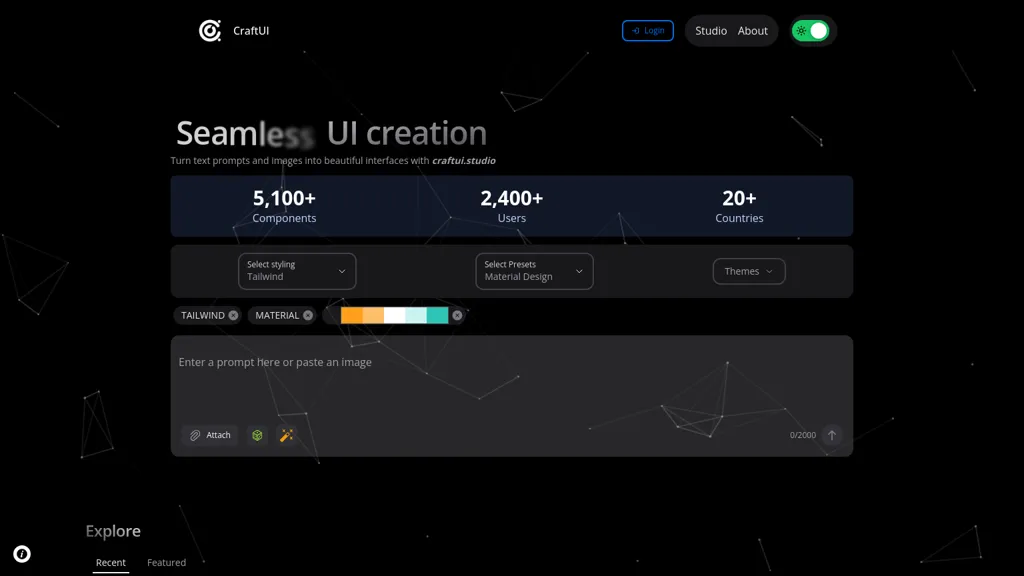Viewport: 1024px width, 576px height.
Task: Switch to the Featured tab
Action: tap(166, 562)
